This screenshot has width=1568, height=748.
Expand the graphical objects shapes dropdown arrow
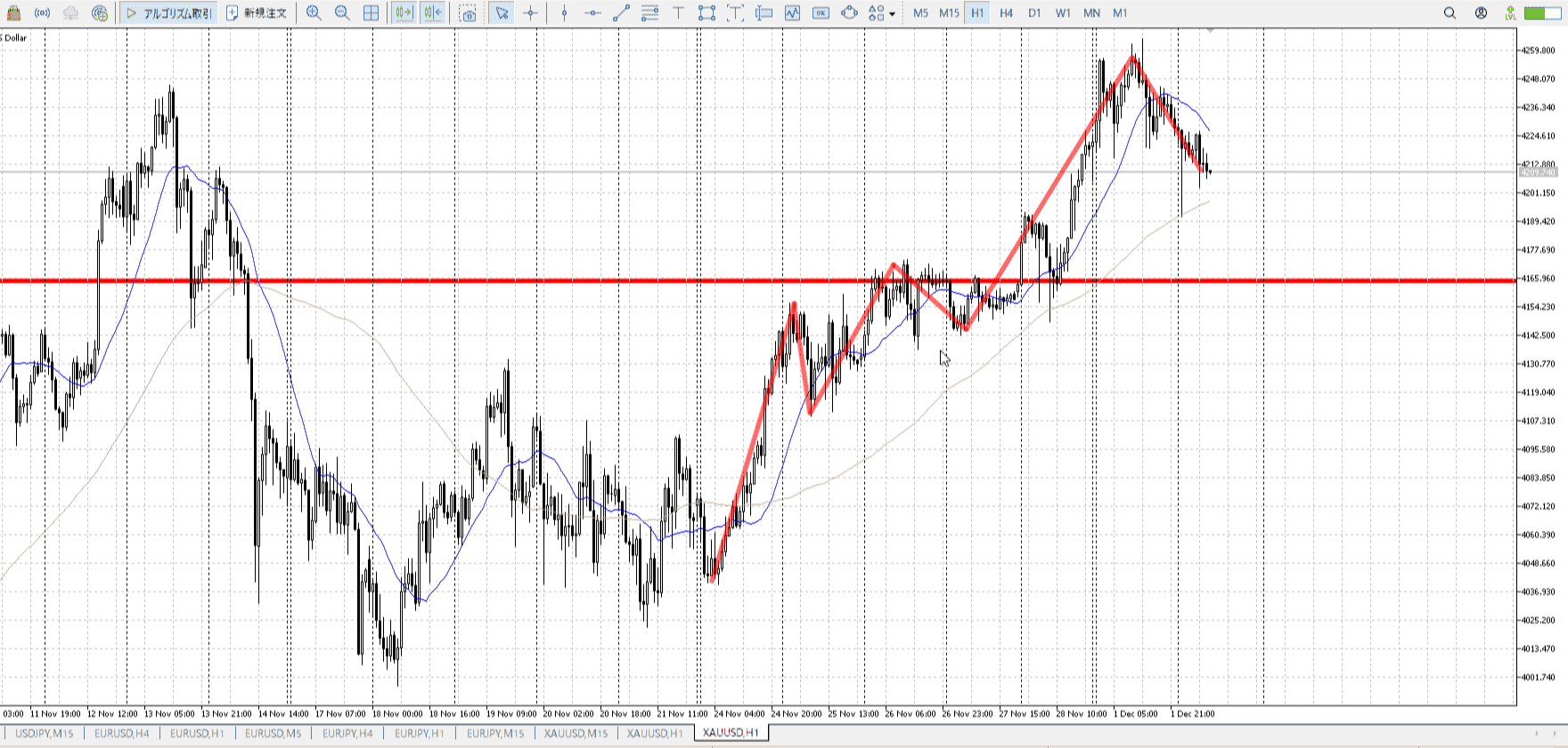pyautogui.click(x=892, y=14)
